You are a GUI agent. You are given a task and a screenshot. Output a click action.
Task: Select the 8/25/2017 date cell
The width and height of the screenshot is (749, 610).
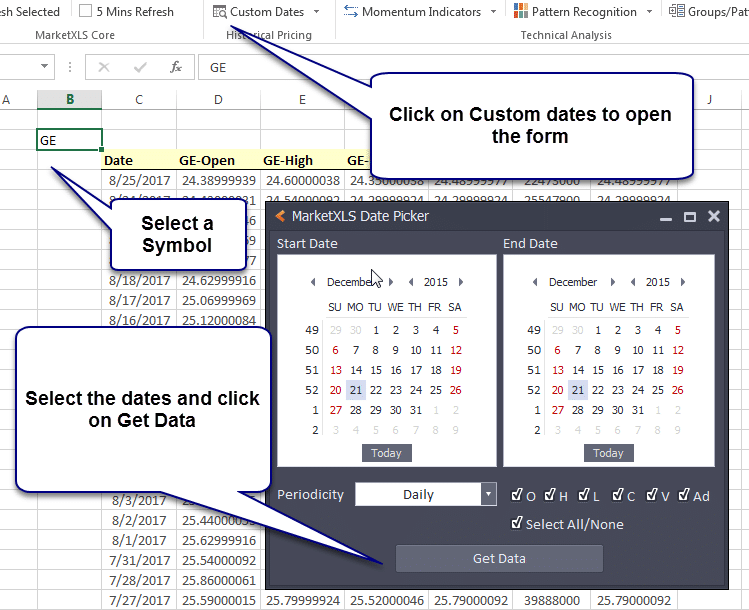coord(139,180)
